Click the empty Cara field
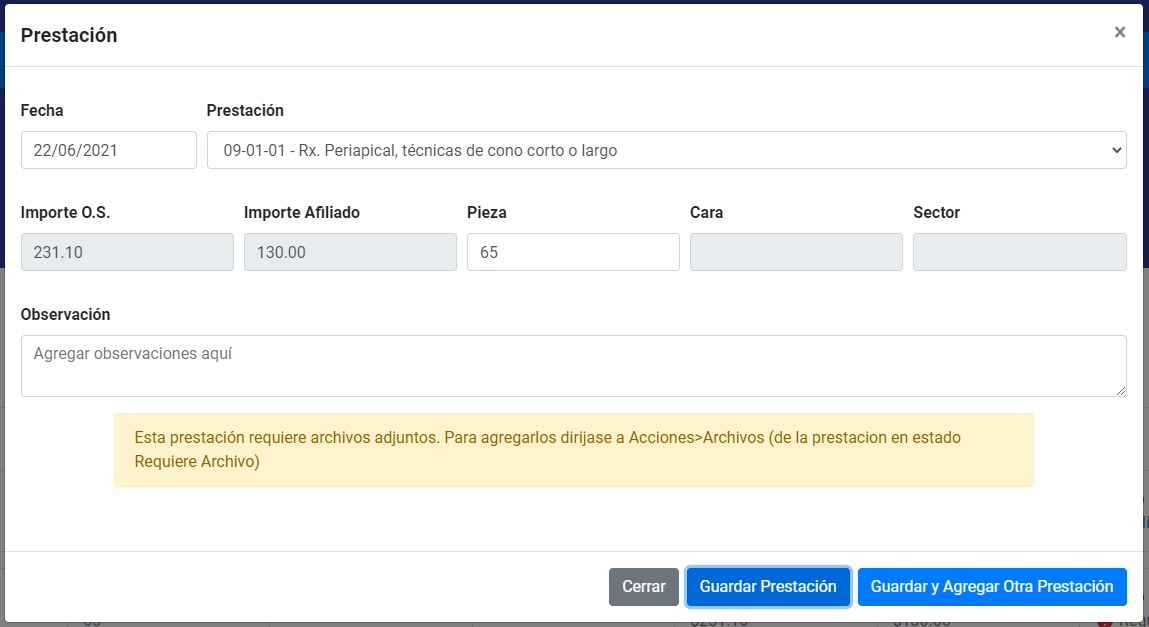The image size is (1149, 627). tap(796, 252)
